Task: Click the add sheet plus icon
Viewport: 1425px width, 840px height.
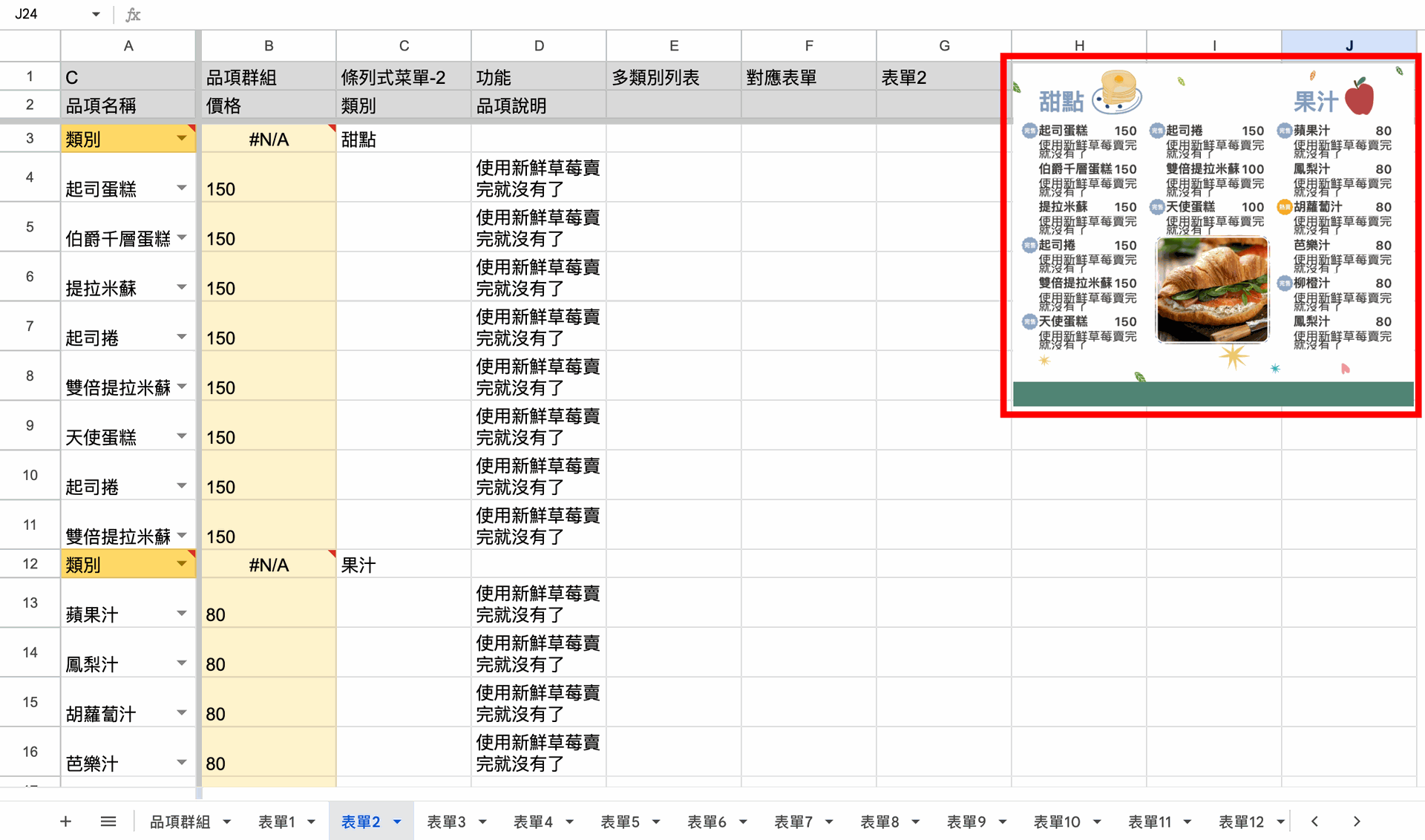Action: (65, 821)
